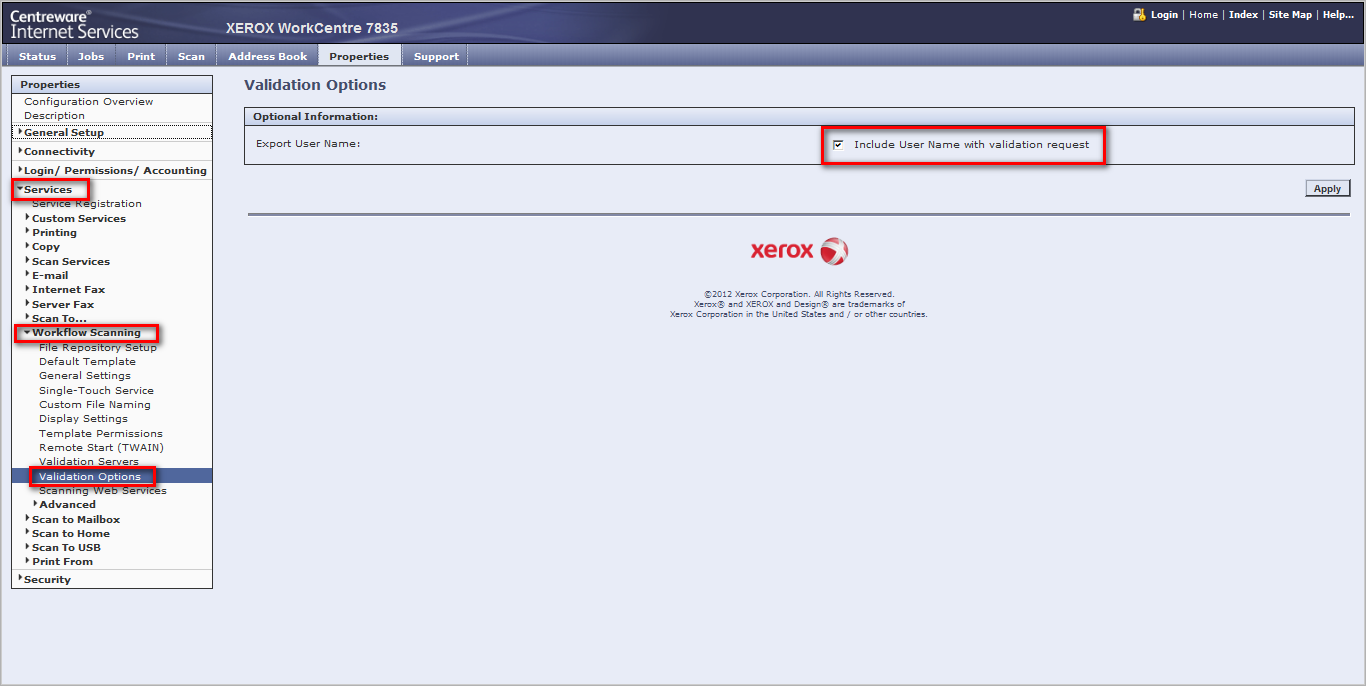Screen dimensions: 1366x686
Task: Click the Index link in header
Action: click(x=1243, y=15)
